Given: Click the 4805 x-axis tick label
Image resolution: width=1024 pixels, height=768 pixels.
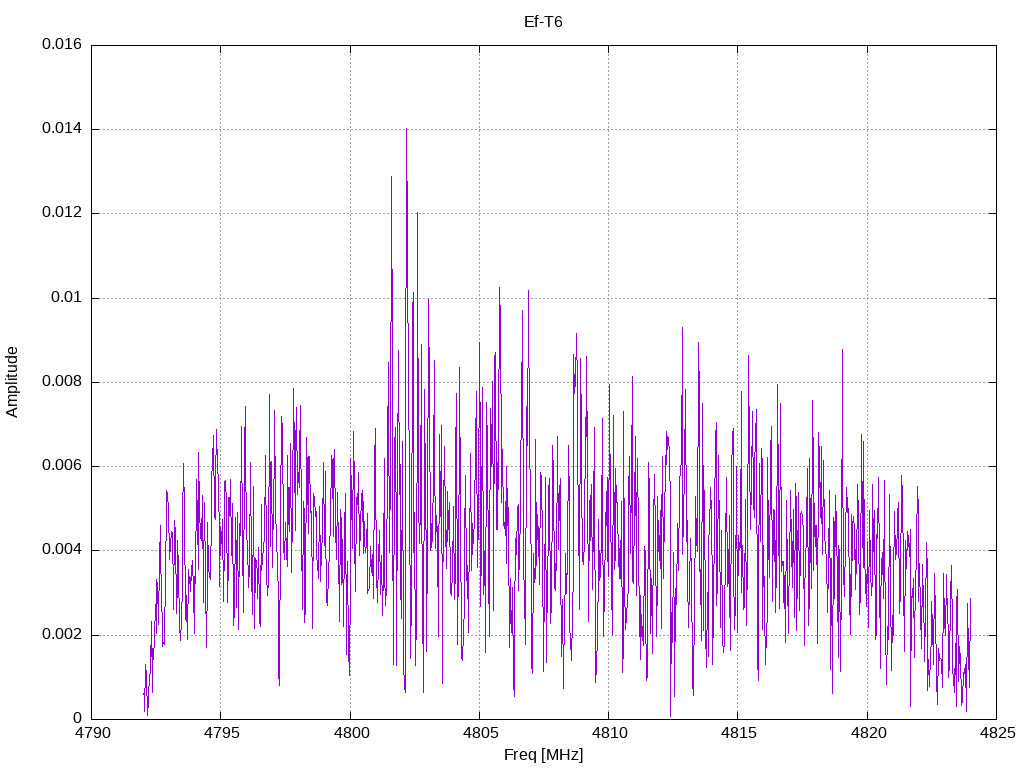Looking at the screenshot, I should pos(480,733).
